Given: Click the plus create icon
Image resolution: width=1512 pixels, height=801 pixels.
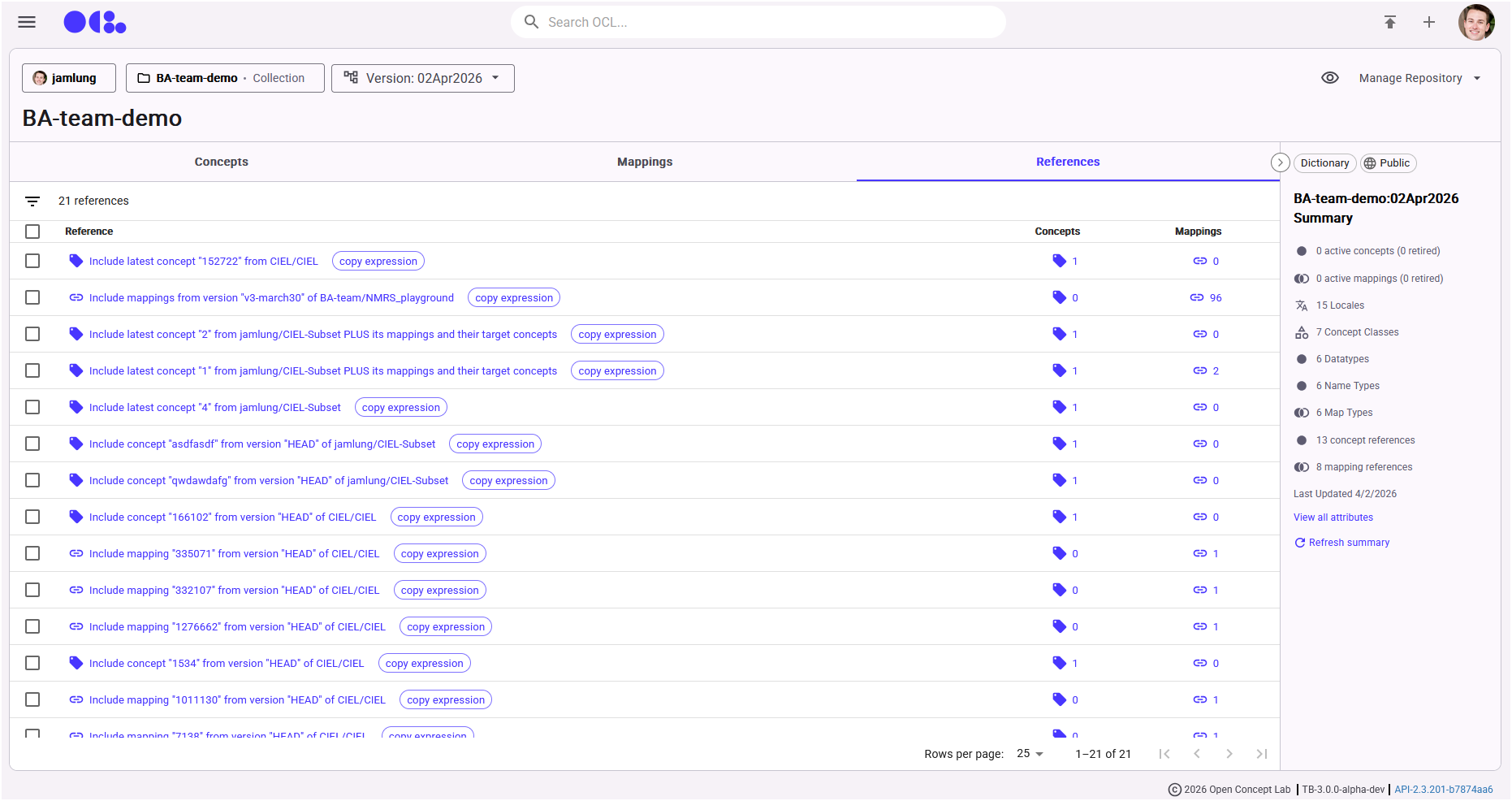Looking at the screenshot, I should point(1428,22).
